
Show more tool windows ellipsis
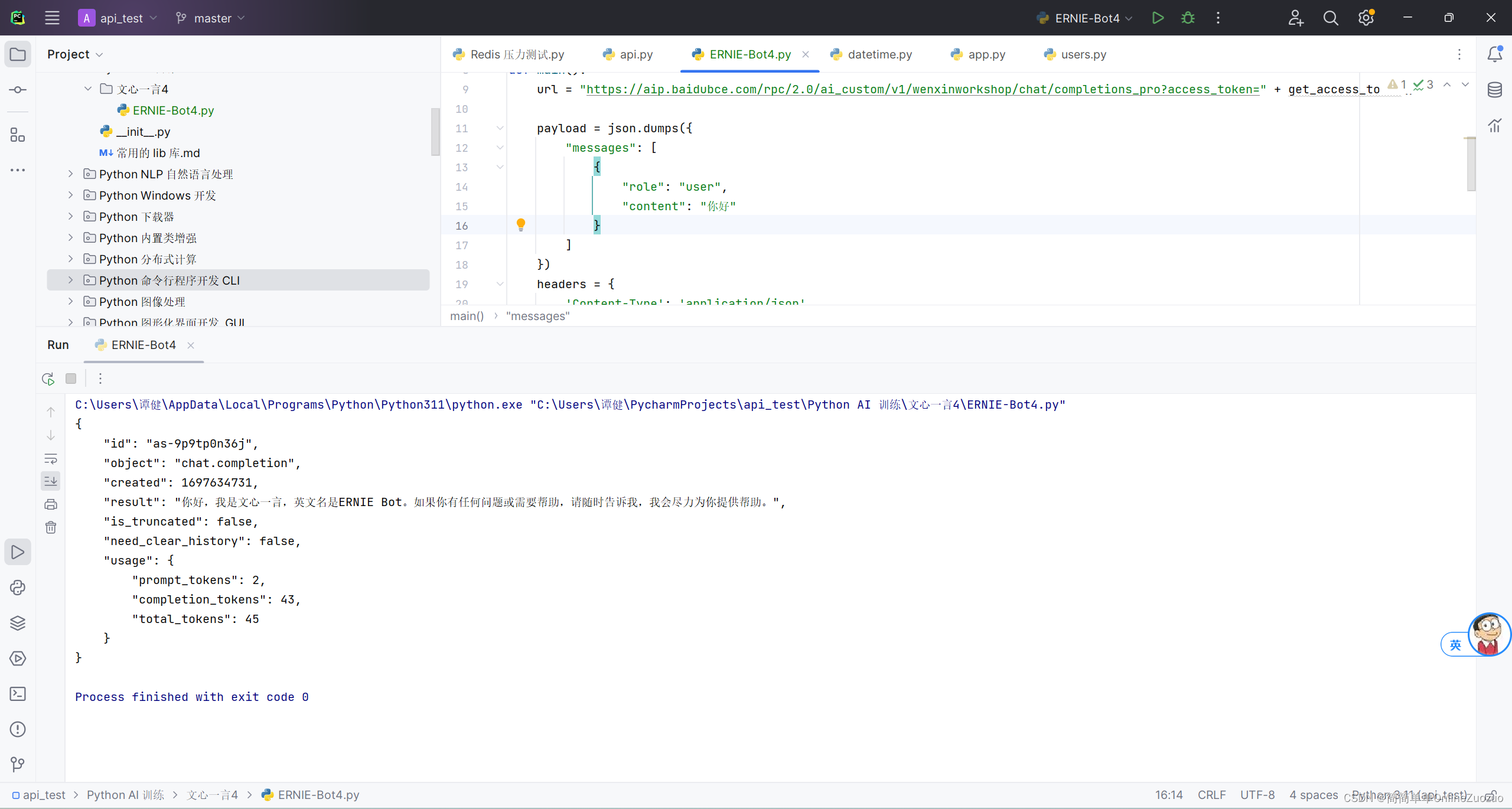pos(18,170)
